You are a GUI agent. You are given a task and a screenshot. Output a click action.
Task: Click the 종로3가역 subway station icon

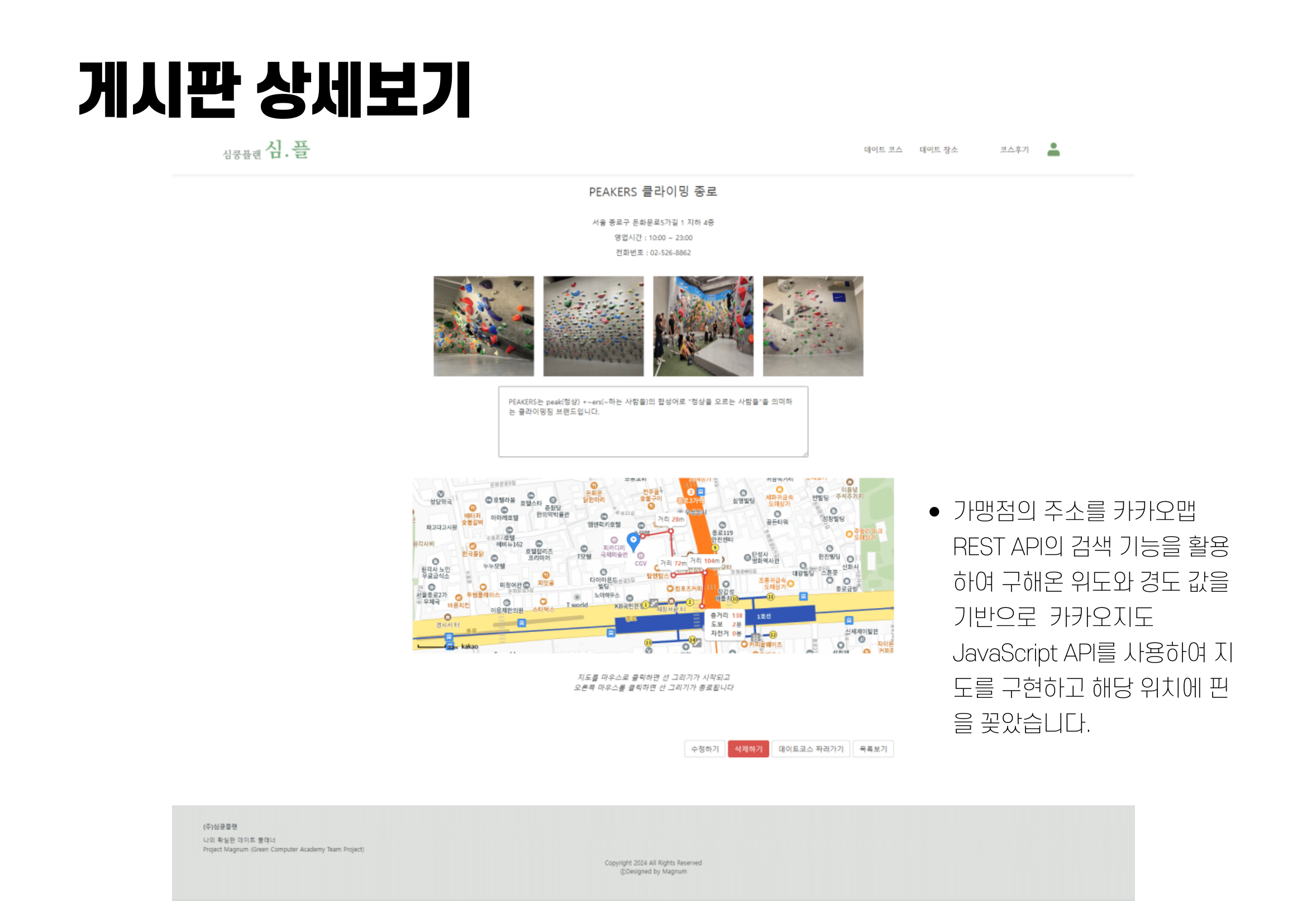[x=690, y=492]
